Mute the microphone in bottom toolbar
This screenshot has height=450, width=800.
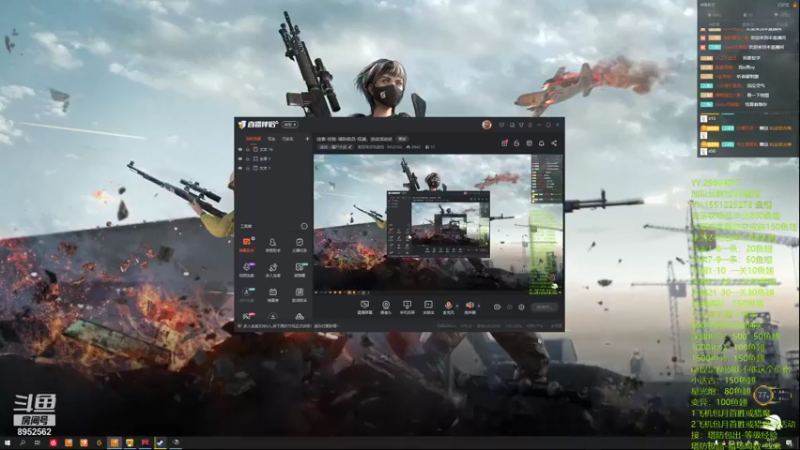point(448,307)
